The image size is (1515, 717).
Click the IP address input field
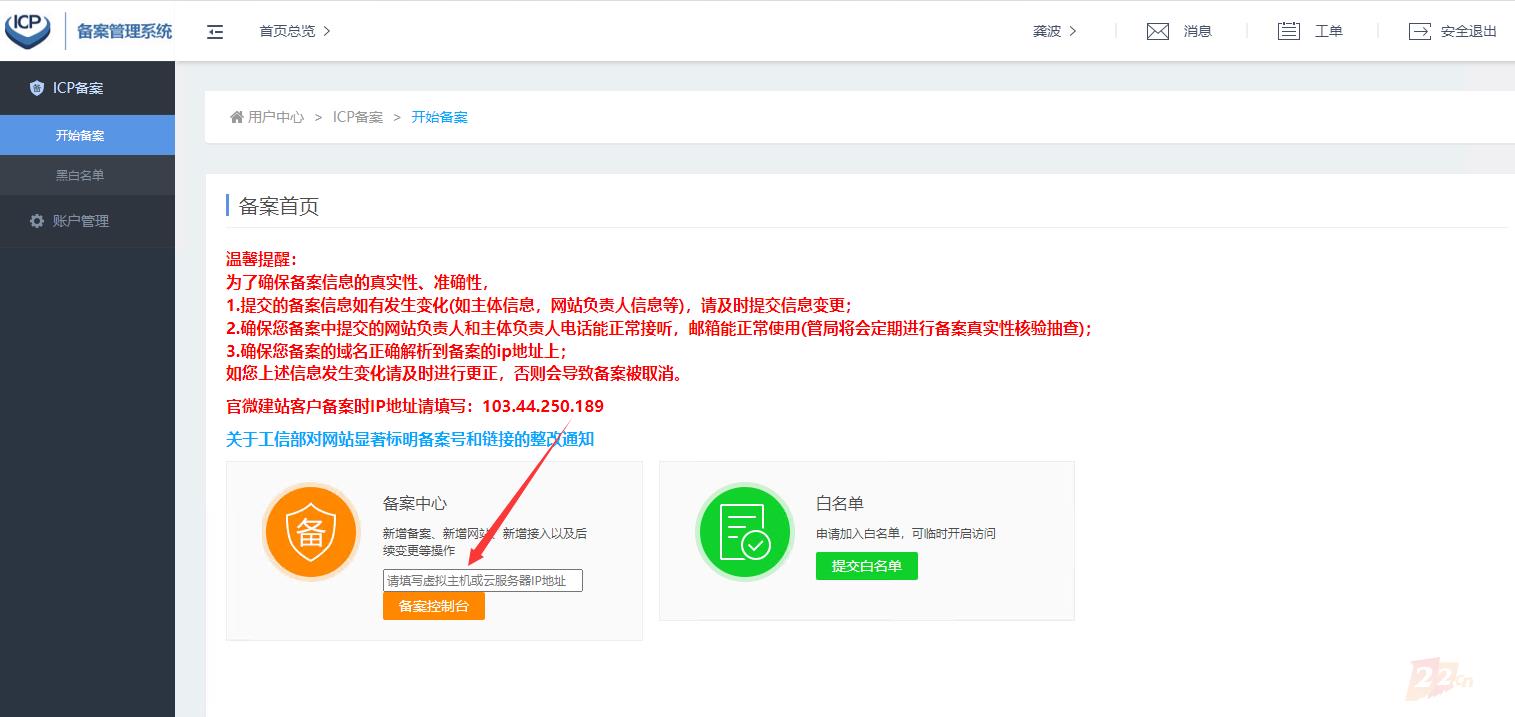(x=483, y=580)
